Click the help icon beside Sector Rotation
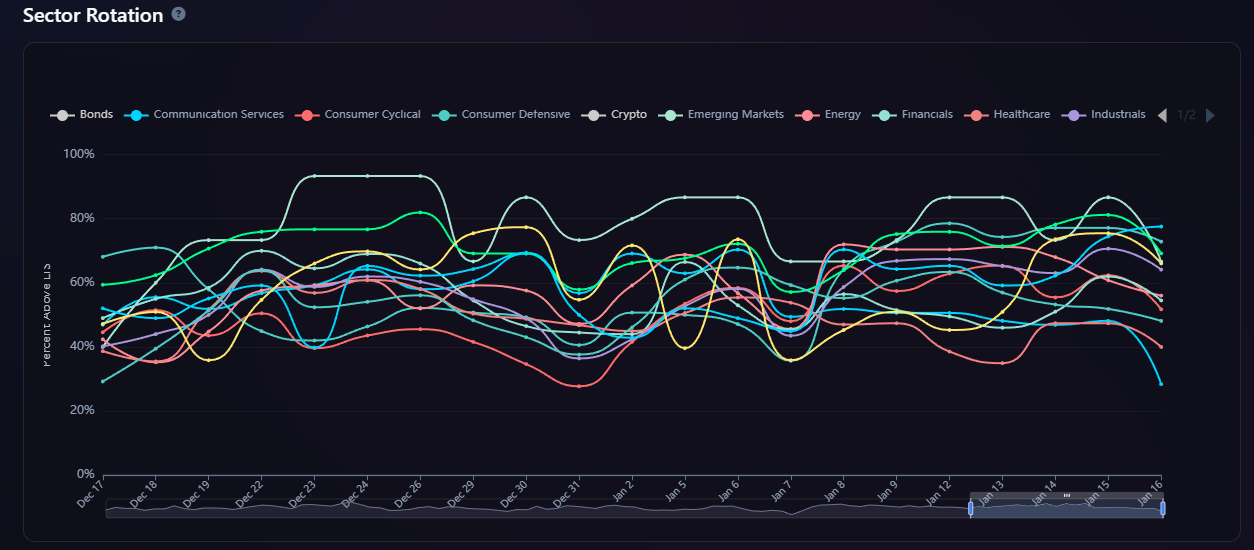 (178, 15)
